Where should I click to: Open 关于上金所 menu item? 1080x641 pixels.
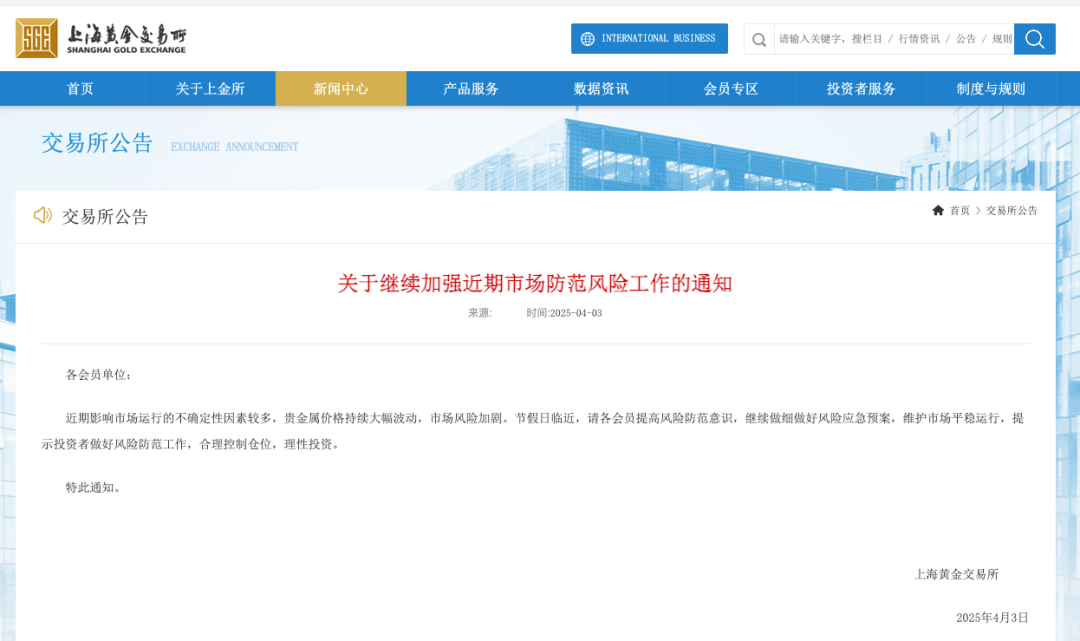tap(210, 89)
